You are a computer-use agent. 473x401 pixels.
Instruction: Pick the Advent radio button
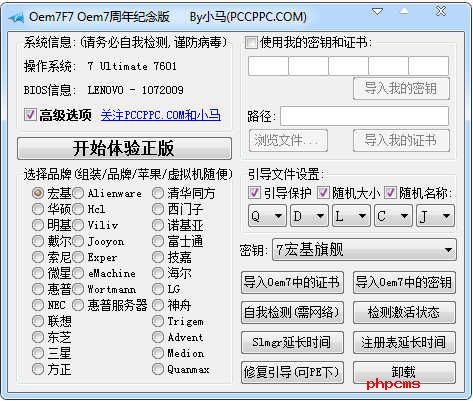point(158,337)
